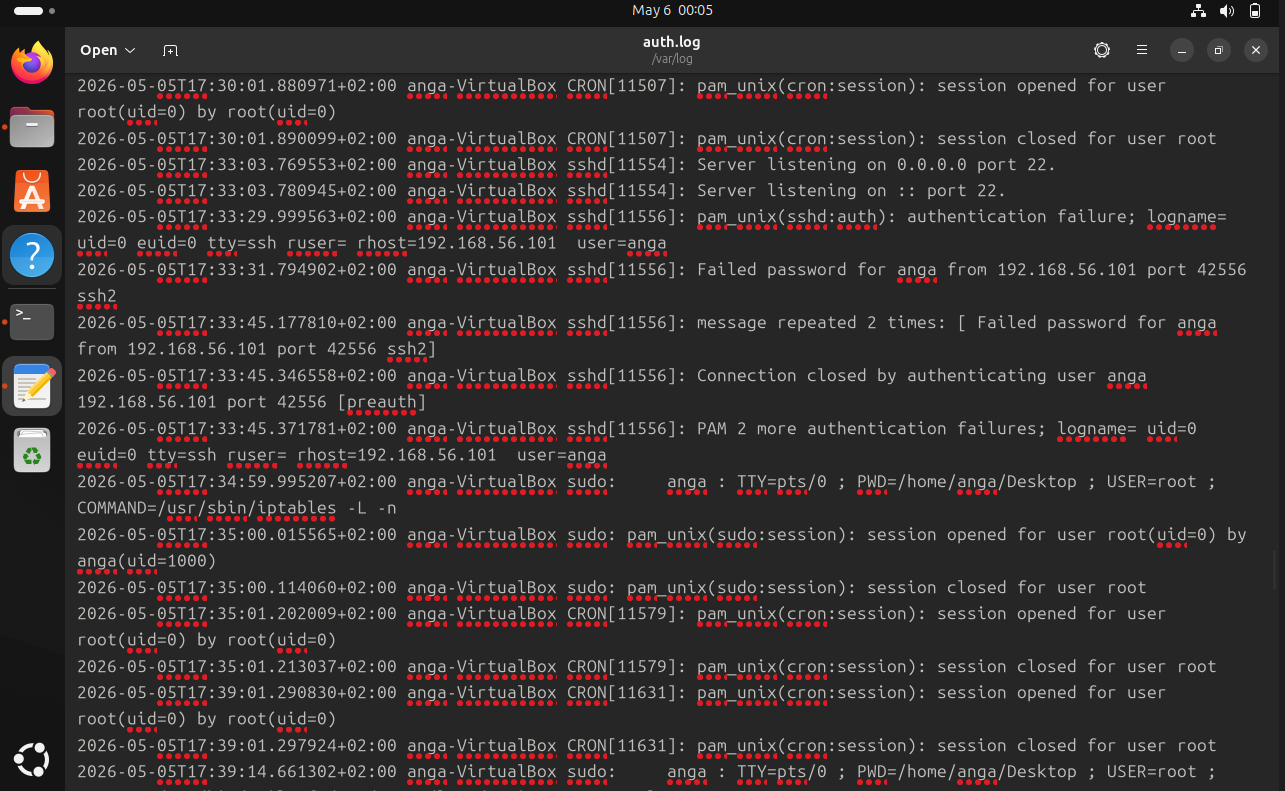Click 'Connection closed by authenticating user' text
The width and height of the screenshot is (1285, 791).
897,375
